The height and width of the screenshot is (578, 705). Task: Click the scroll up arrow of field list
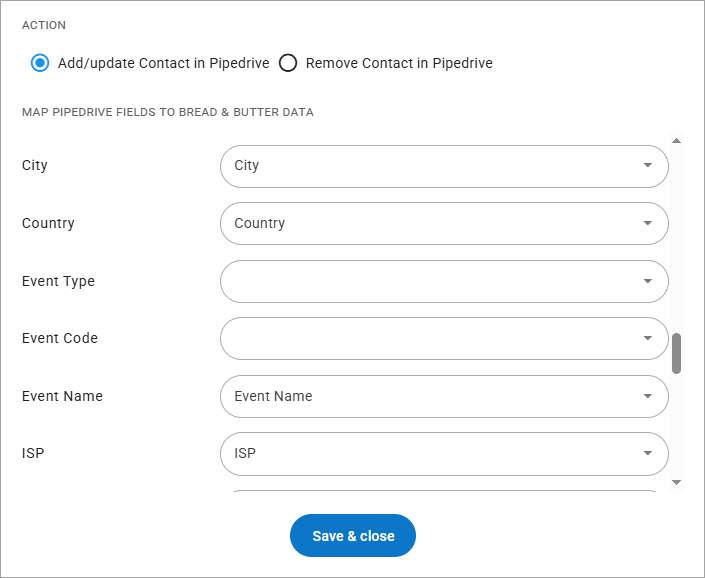point(677,142)
